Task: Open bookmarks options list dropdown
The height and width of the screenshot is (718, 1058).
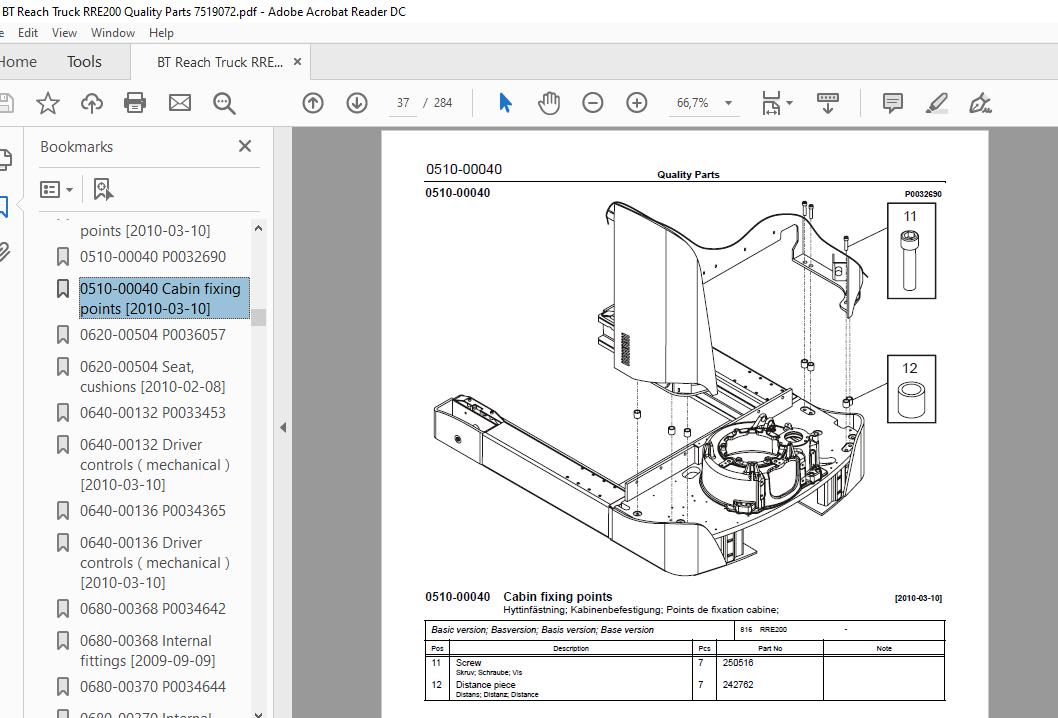Action: [x=57, y=190]
